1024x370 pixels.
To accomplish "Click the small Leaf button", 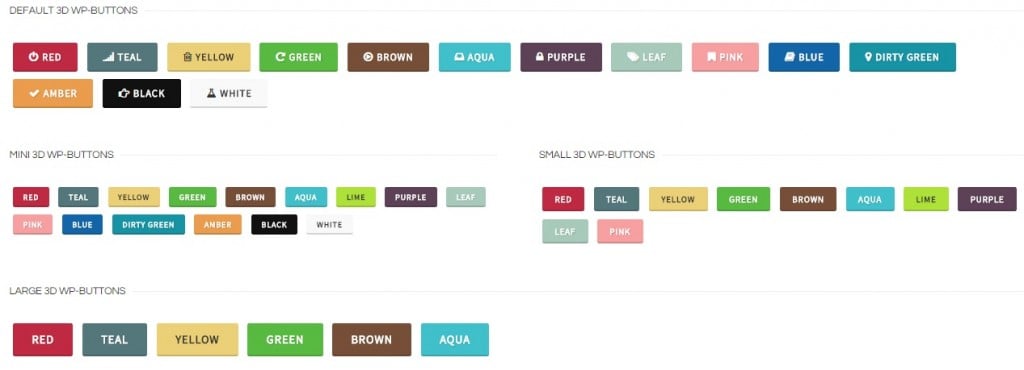I will pyautogui.click(x=565, y=231).
